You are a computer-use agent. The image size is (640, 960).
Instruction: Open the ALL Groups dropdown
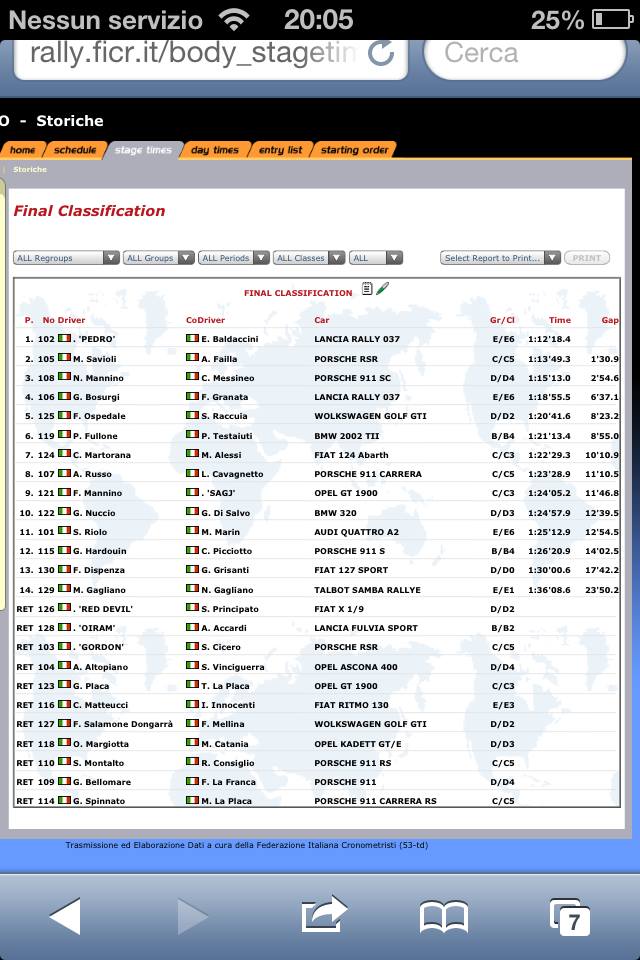(159, 258)
